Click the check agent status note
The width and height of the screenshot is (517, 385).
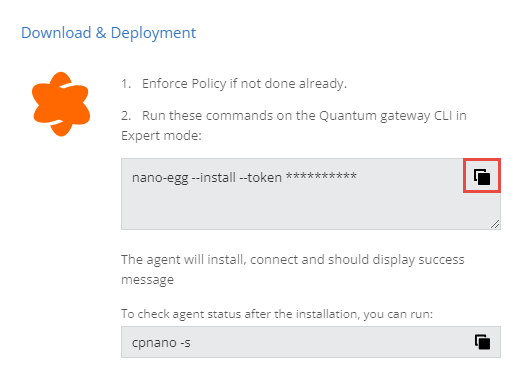pyautogui.click(x=277, y=314)
